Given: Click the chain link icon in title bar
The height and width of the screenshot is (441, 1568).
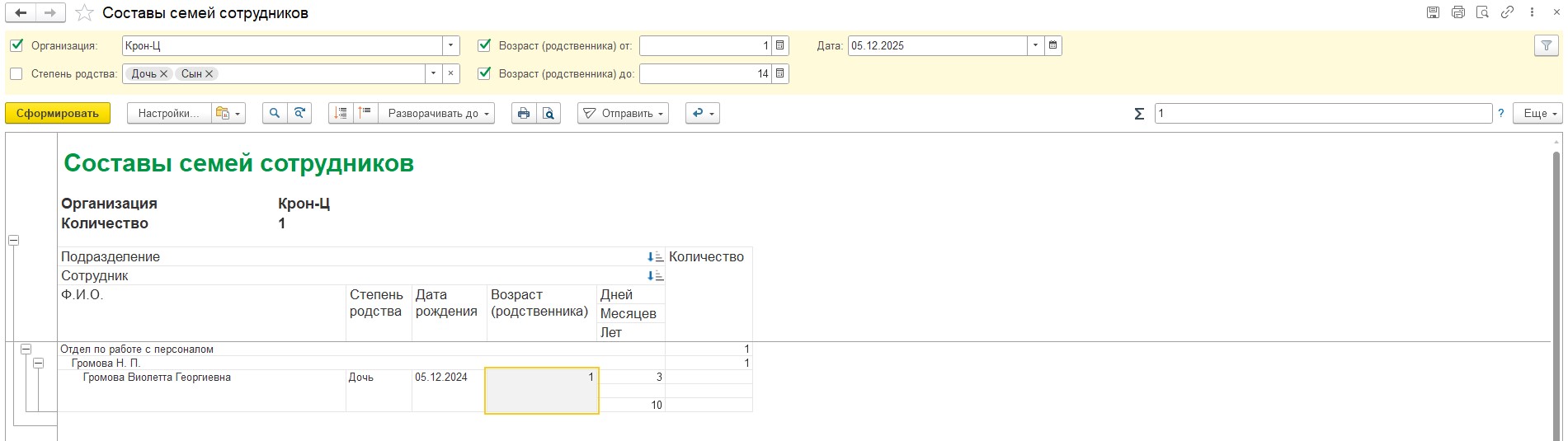Looking at the screenshot, I should (1507, 12).
